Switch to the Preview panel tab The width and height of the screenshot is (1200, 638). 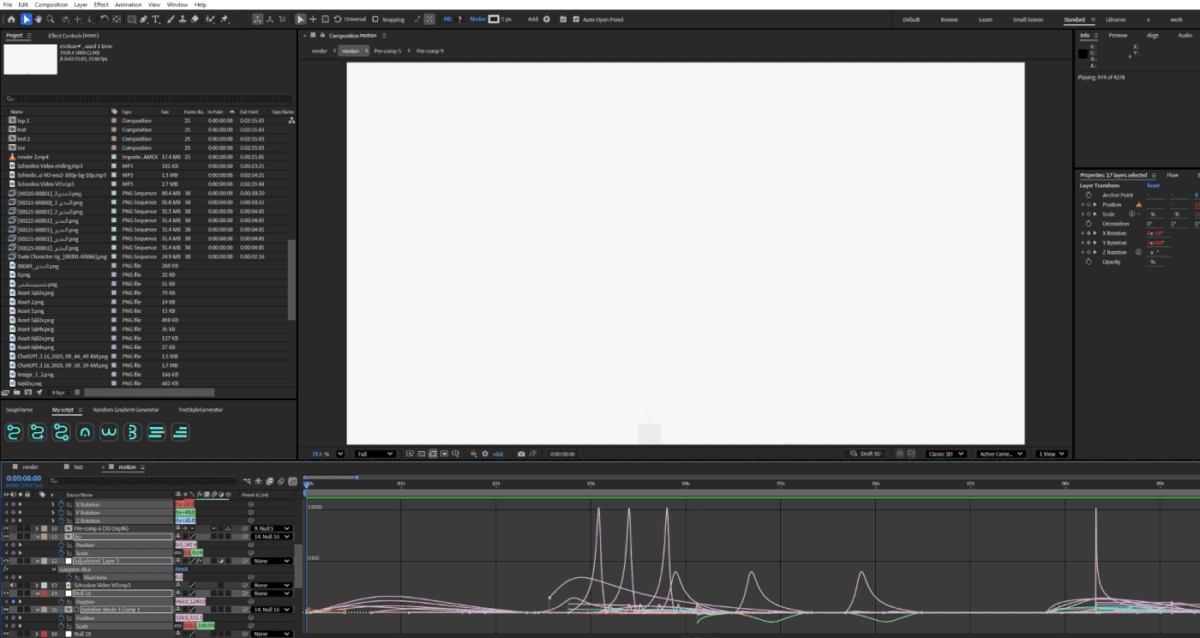1118,35
